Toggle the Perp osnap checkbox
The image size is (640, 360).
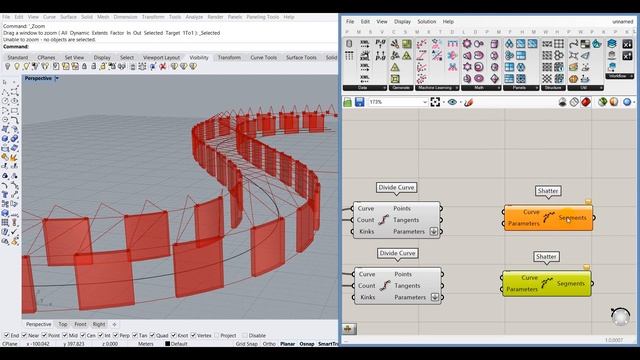(x=116, y=336)
